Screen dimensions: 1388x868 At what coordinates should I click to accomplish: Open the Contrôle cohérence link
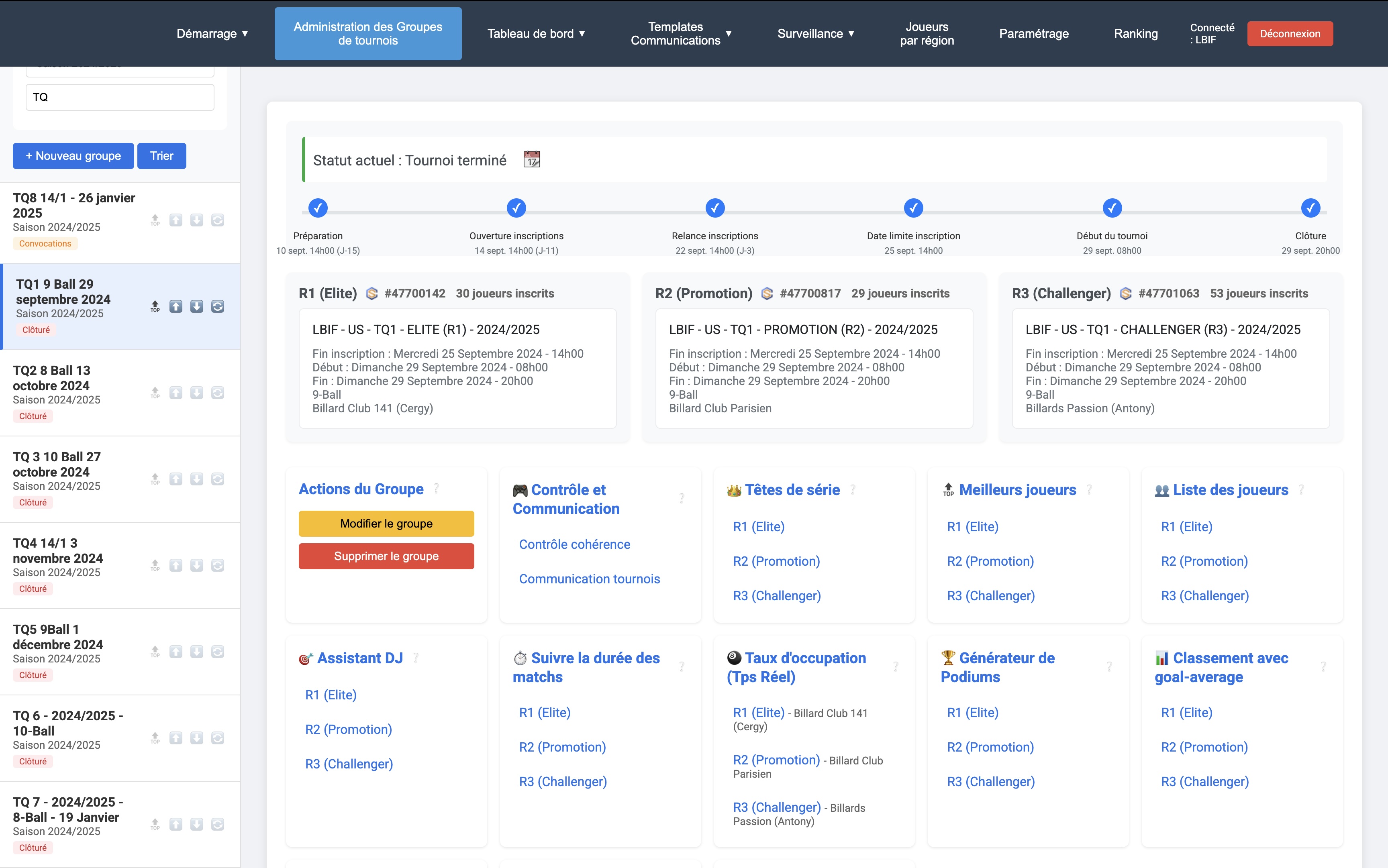tap(574, 544)
